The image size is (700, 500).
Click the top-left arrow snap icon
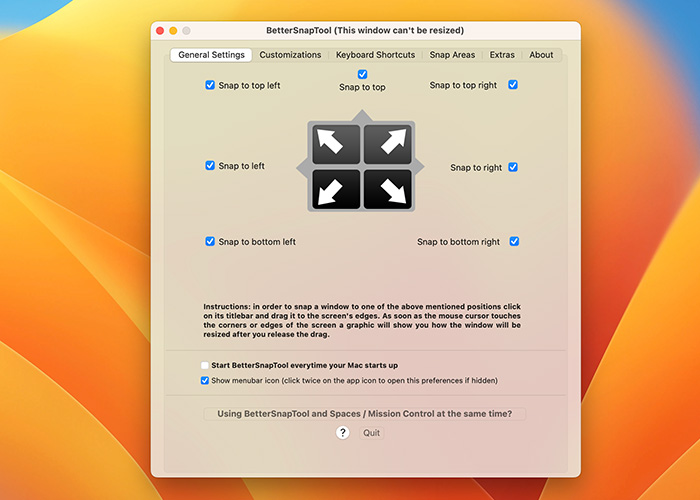[336, 144]
